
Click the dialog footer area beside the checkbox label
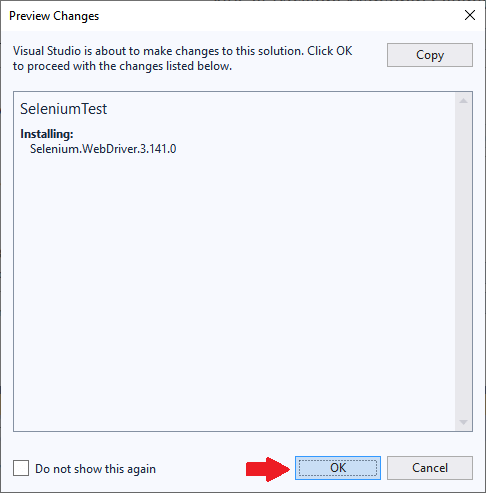[x=200, y=469]
